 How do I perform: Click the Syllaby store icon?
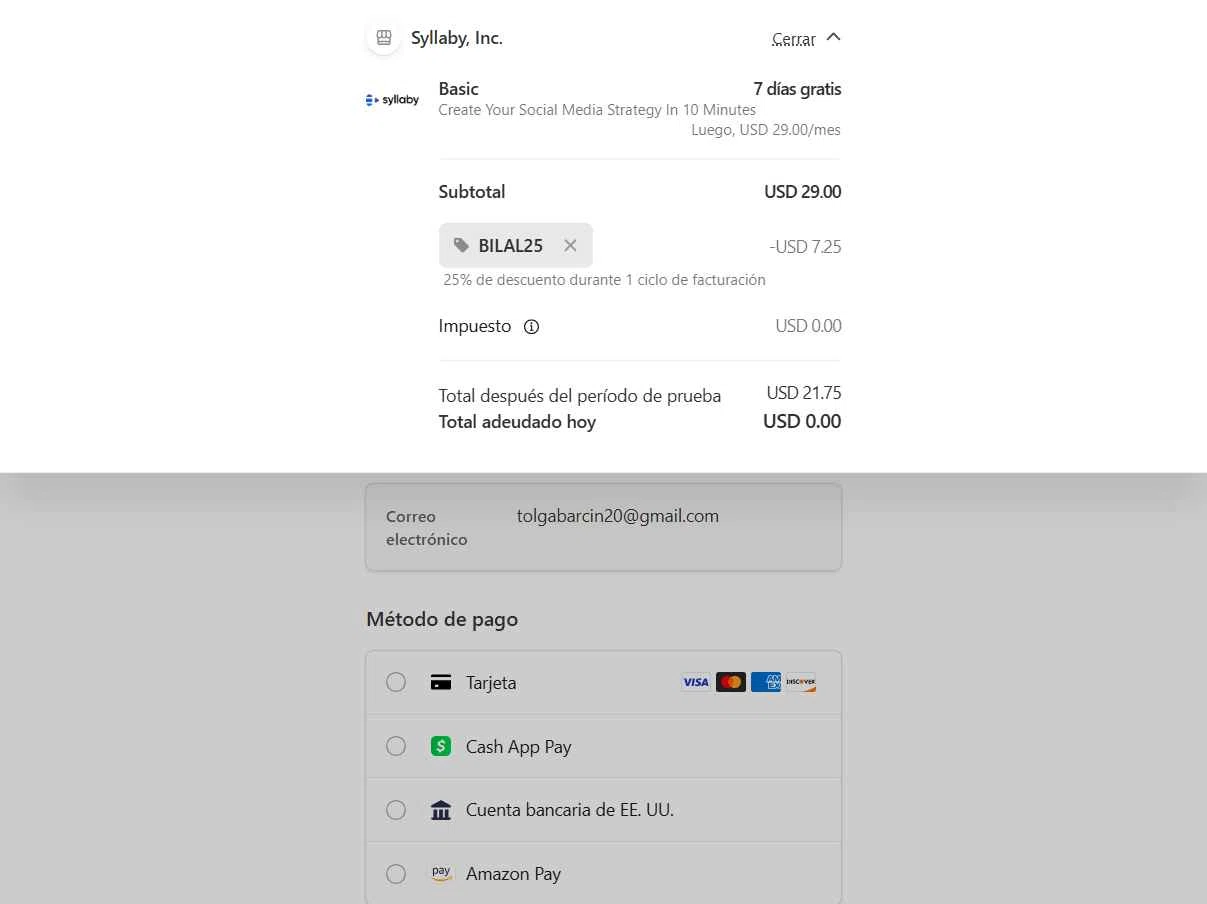click(383, 38)
